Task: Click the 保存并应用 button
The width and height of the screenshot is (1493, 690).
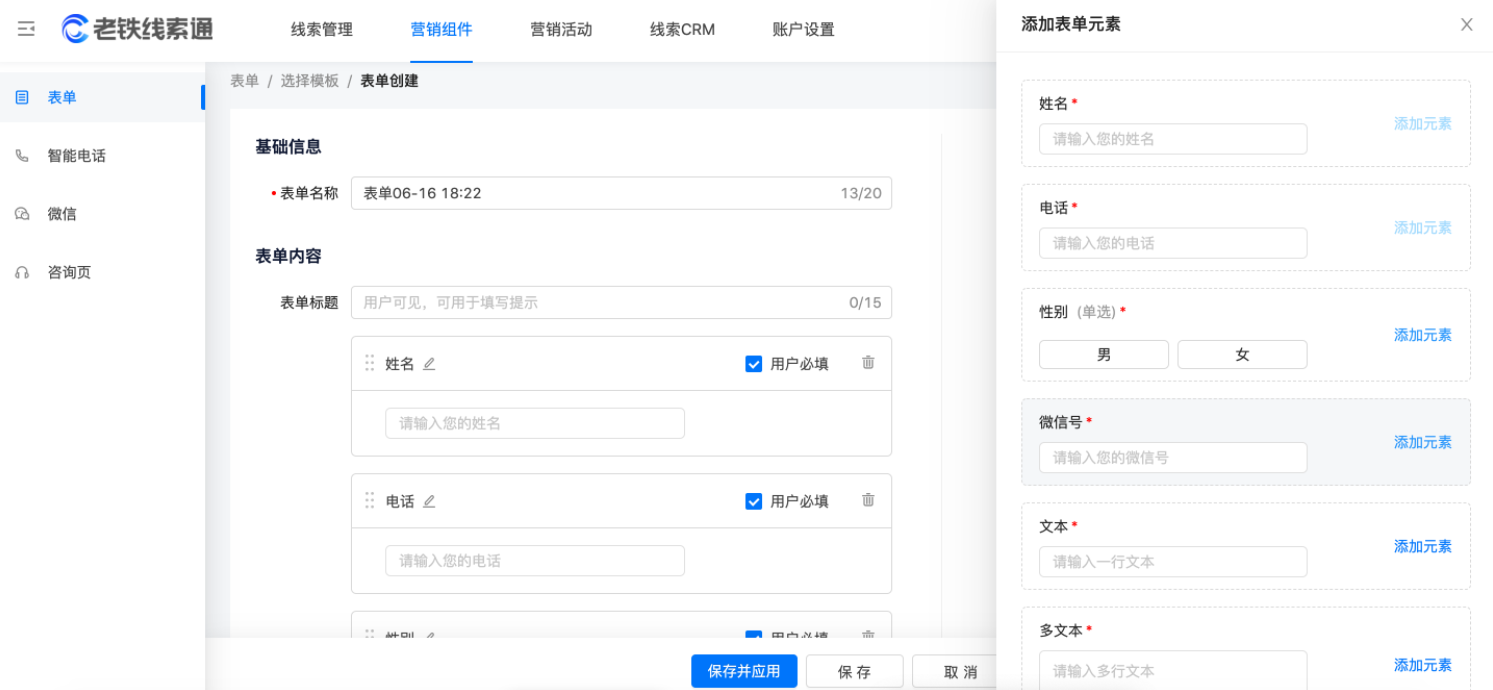Action: tap(743, 671)
